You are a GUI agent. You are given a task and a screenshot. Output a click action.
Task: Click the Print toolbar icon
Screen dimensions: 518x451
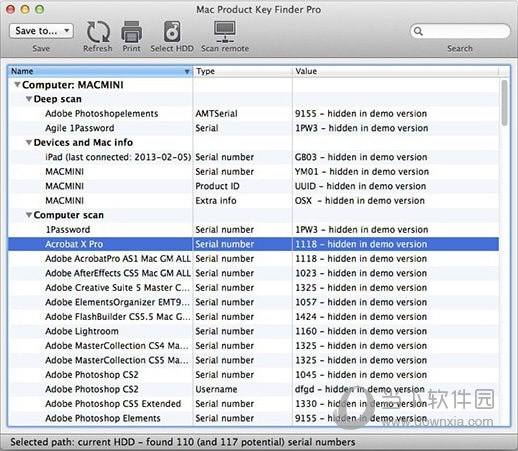(131, 32)
